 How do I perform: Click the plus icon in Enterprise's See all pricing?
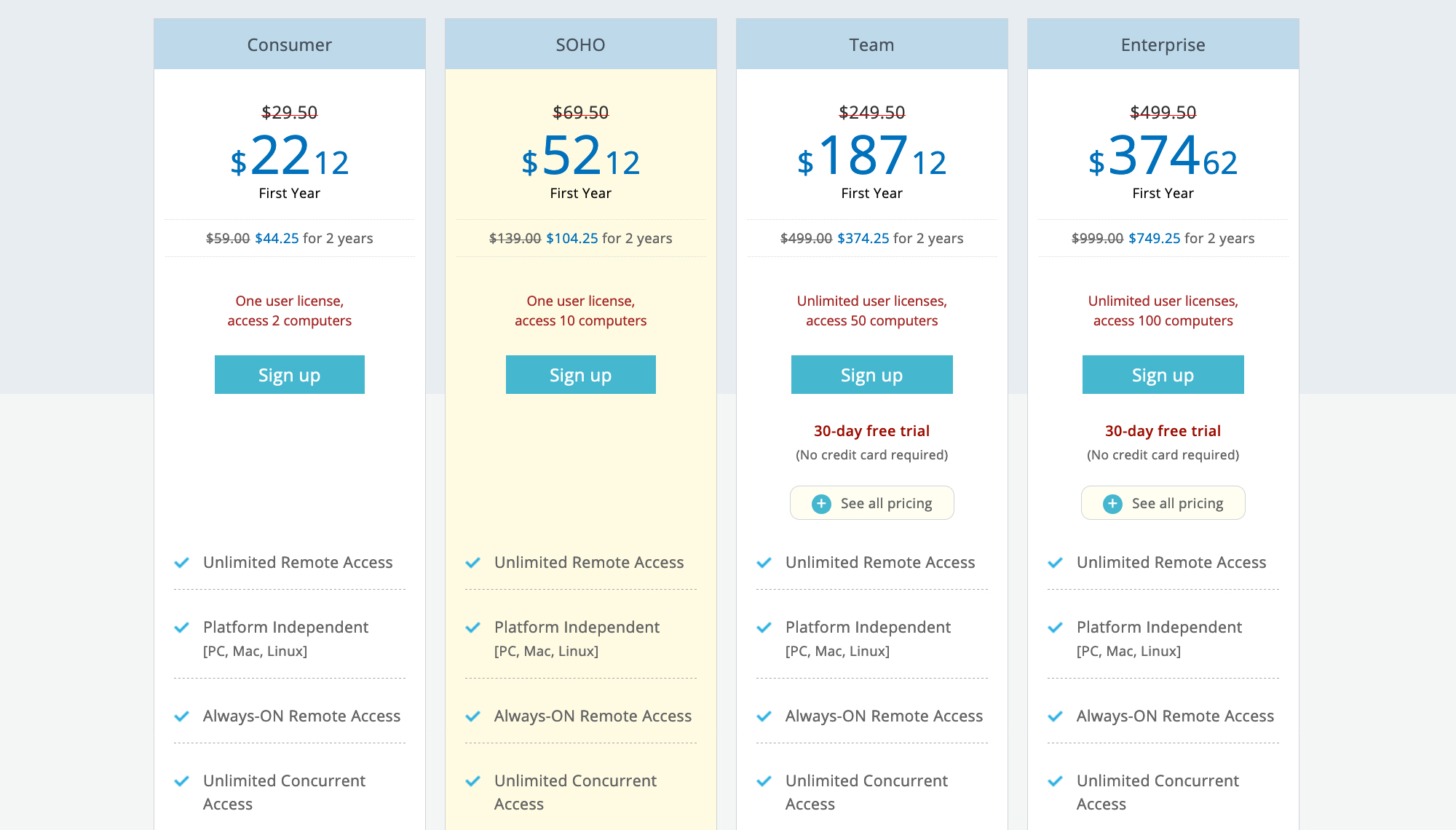[1112, 504]
